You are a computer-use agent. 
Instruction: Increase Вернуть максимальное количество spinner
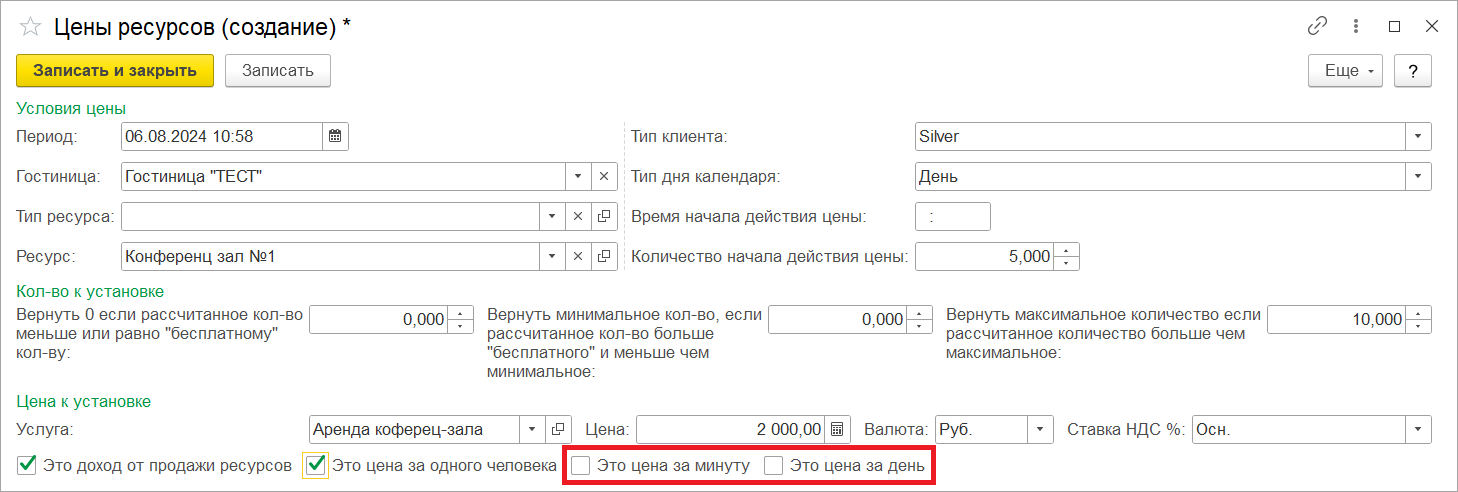point(1419,313)
